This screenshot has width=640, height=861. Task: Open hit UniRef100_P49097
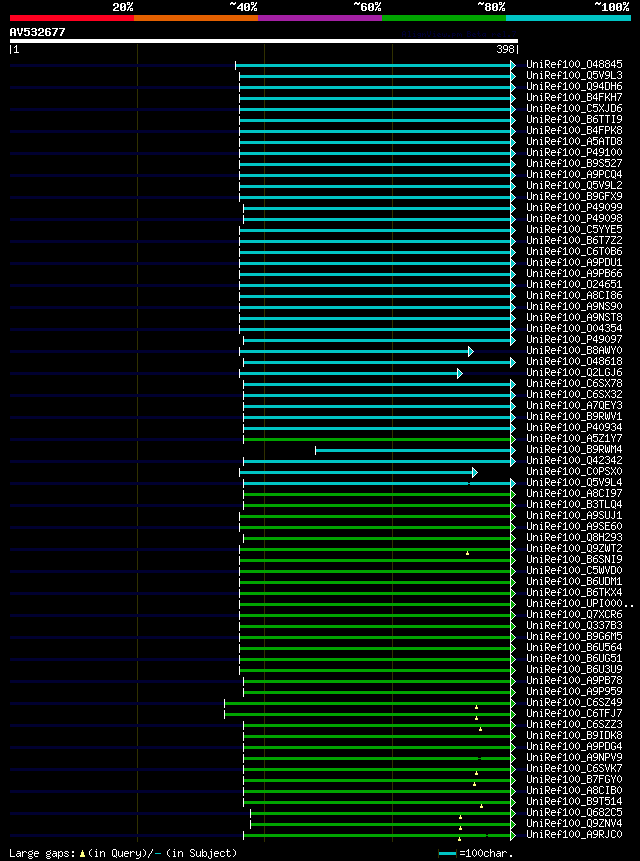click(x=574, y=339)
